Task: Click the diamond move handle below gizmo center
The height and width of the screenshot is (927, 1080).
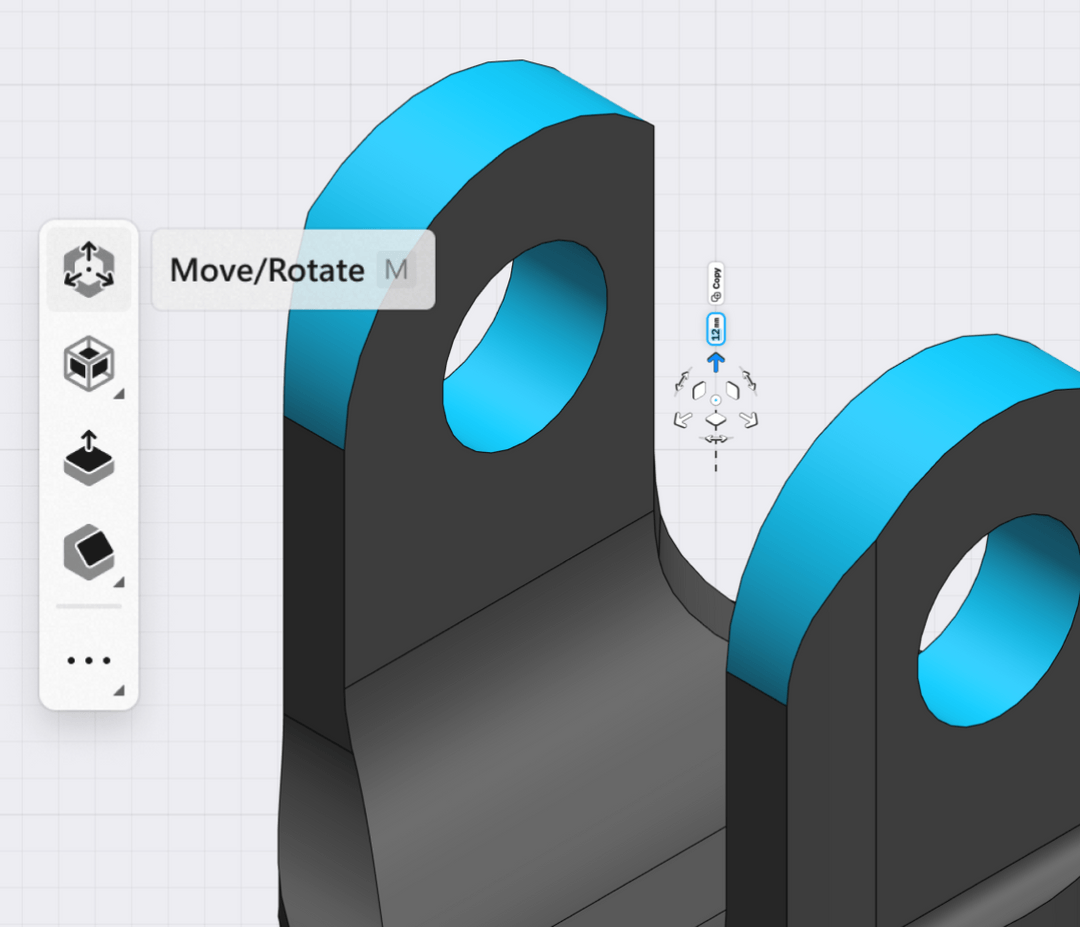Action: 716,419
